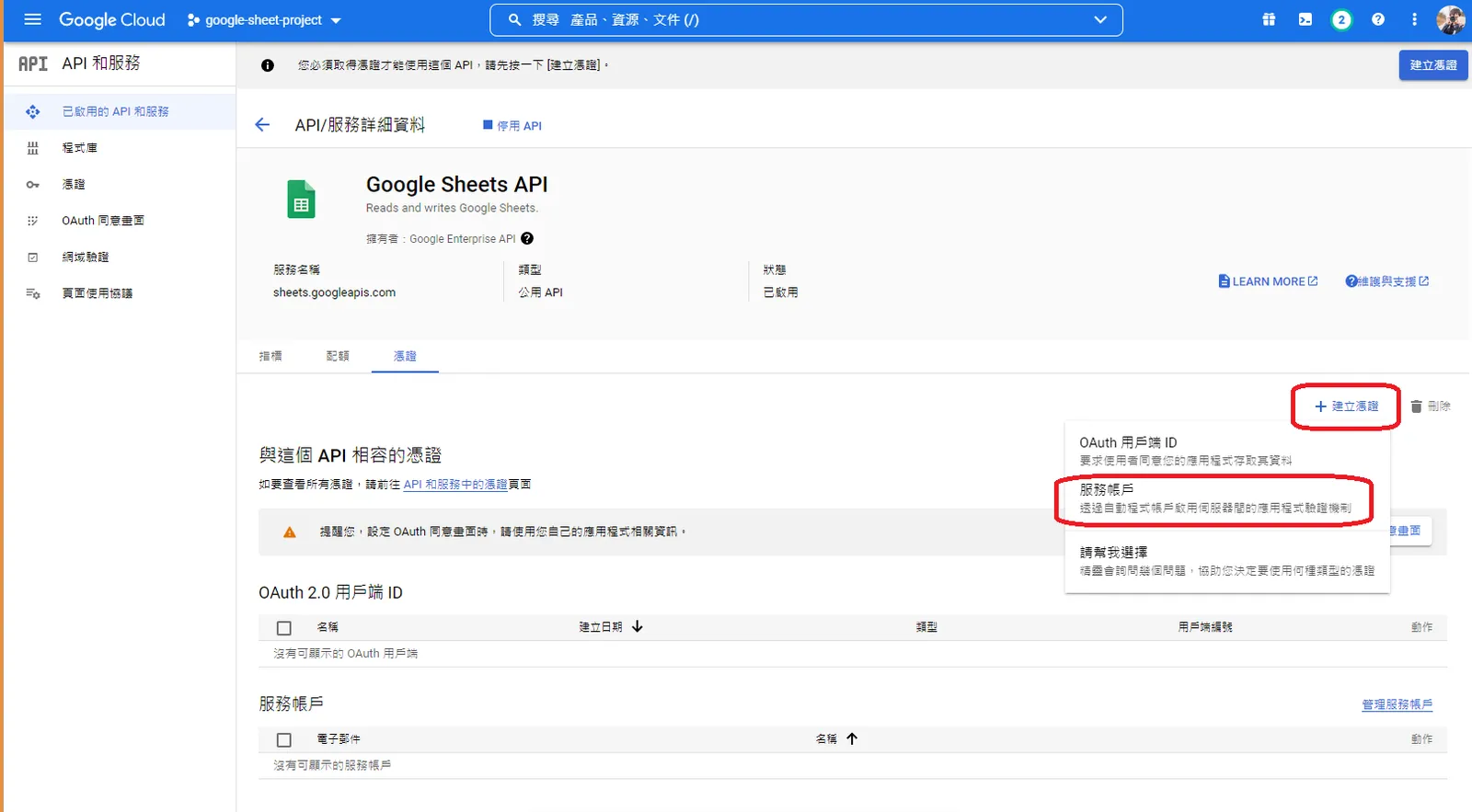Toggle select-all checkbox in 服務帳戶 table
This screenshot has height=812, width=1472.
(283, 739)
